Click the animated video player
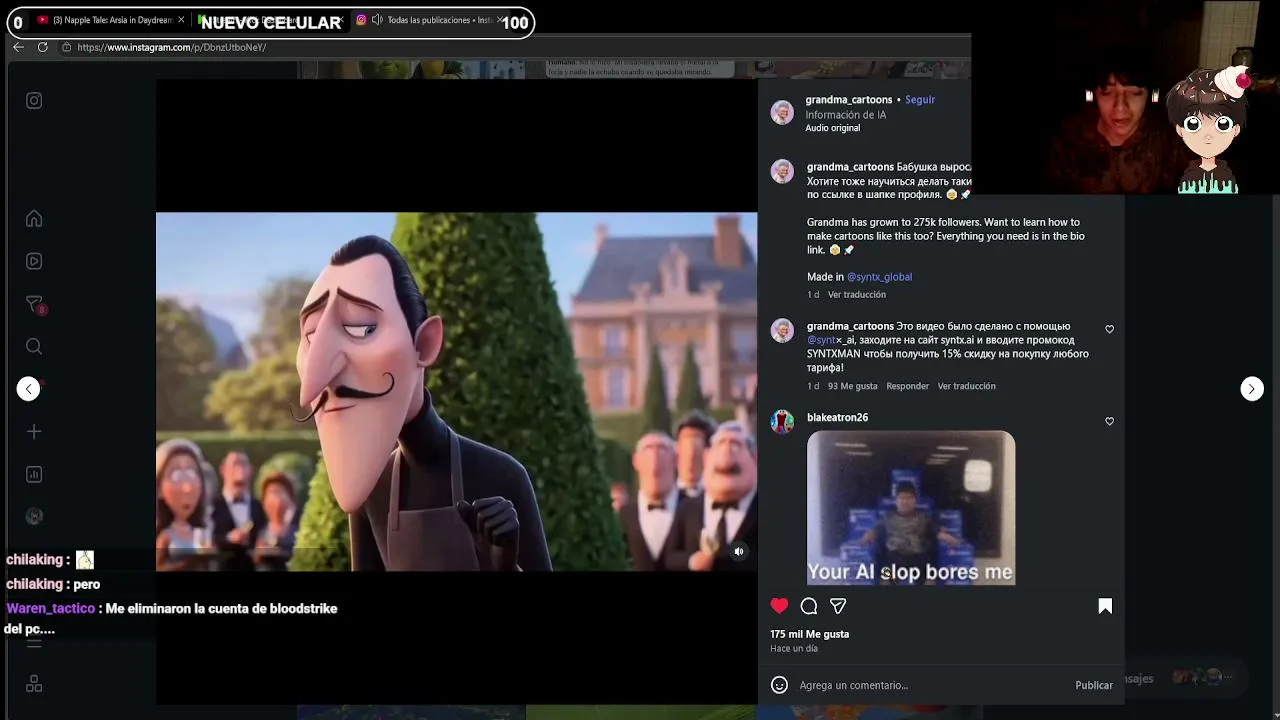1280x720 pixels. pyautogui.click(x=456, y=391)
